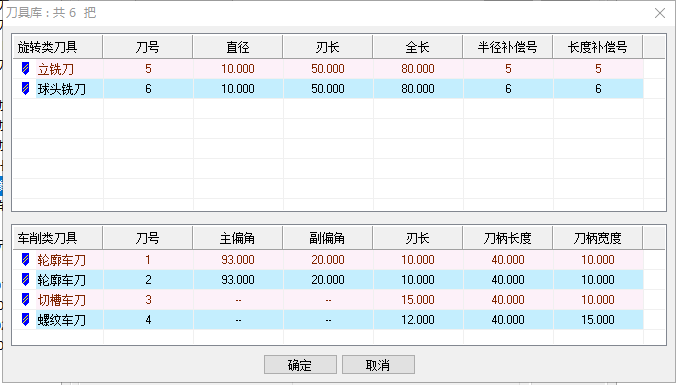Click 93.000 主偏角 in tool number 1 row
This screenshot has width=678, height=385.
tap(238, 260)
